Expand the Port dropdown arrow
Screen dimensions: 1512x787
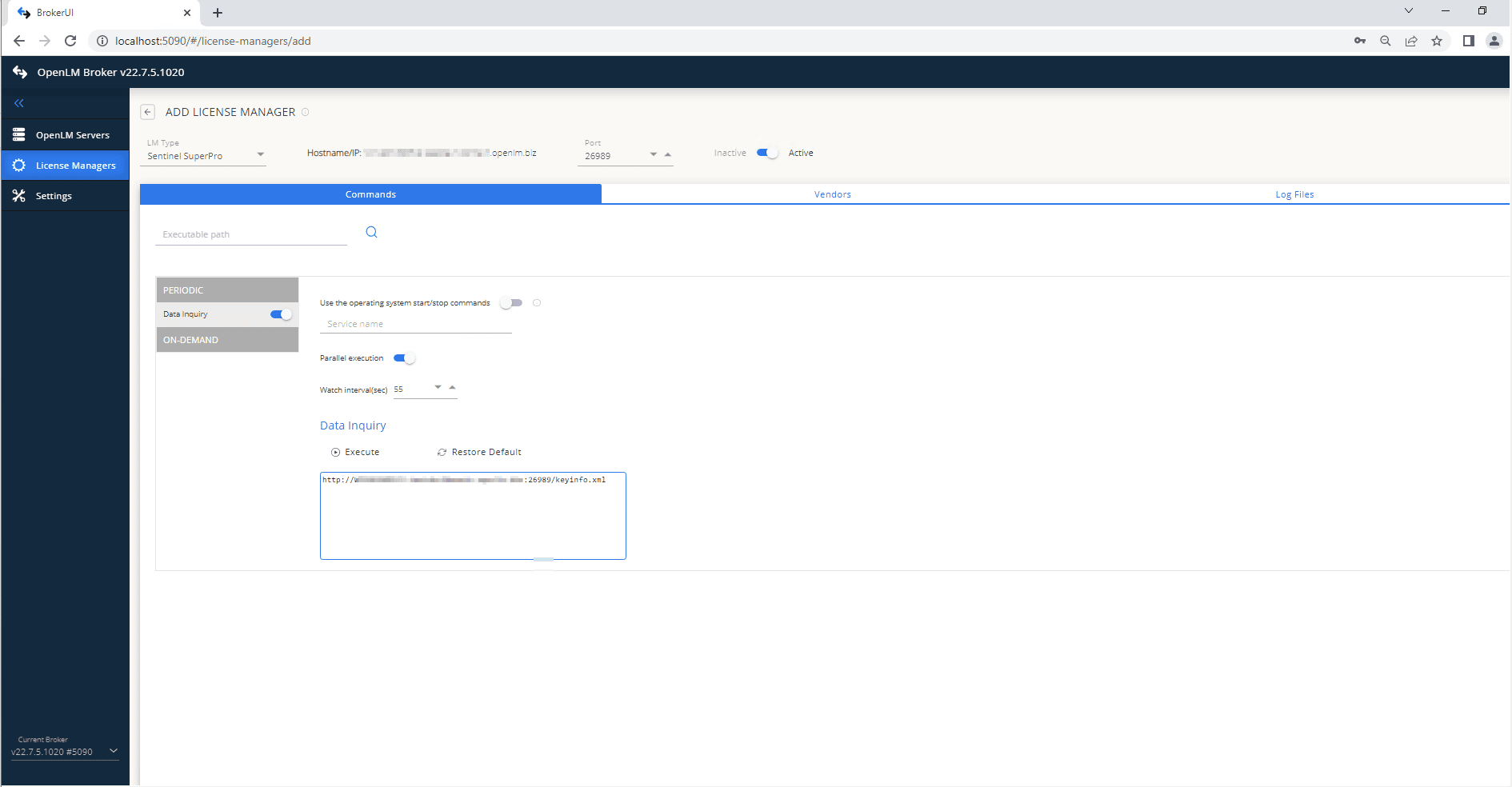(653, 154)
